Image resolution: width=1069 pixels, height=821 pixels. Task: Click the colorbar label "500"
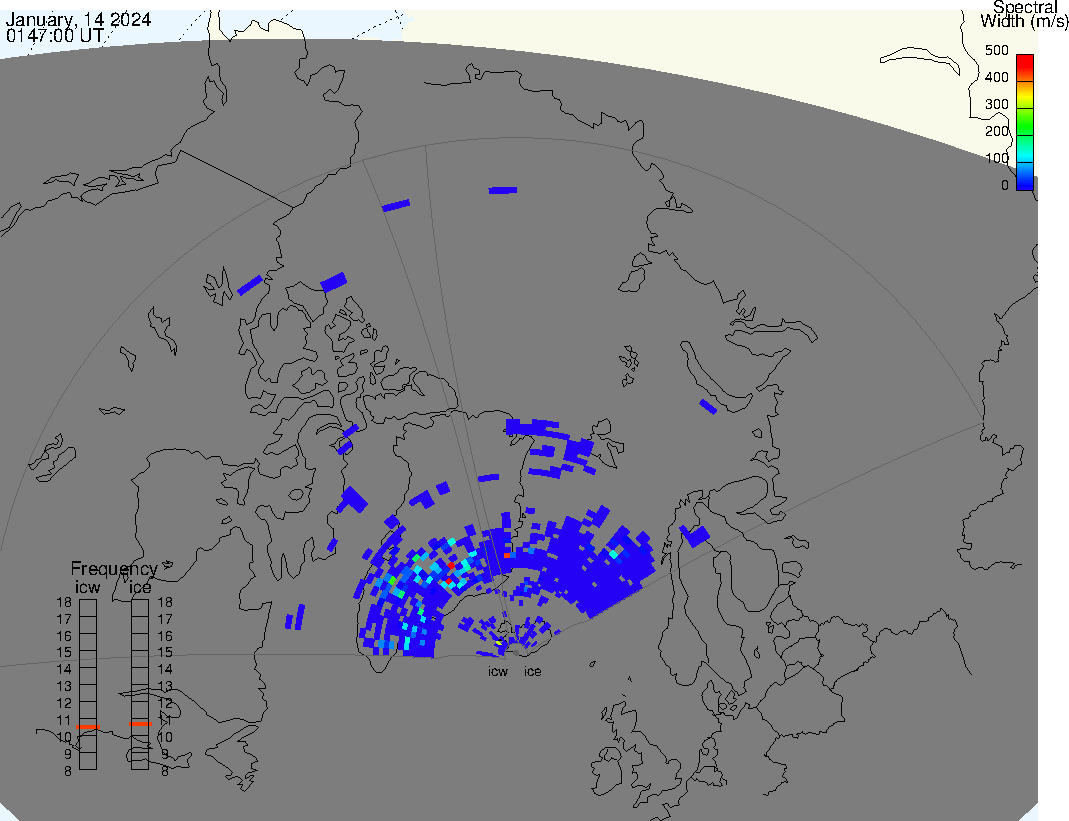997,50
